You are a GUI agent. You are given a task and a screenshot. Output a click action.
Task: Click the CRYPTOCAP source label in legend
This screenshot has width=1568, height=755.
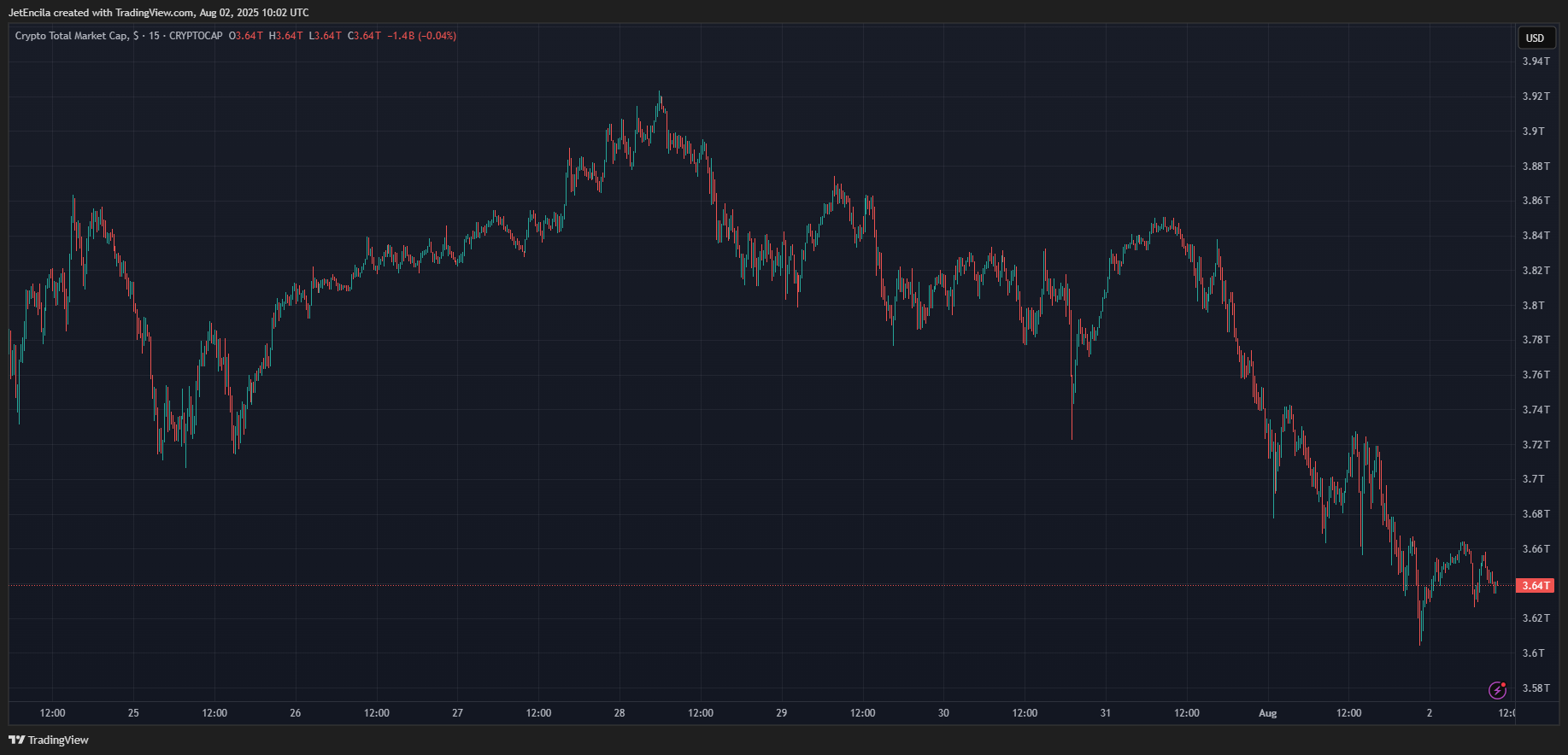196,36
